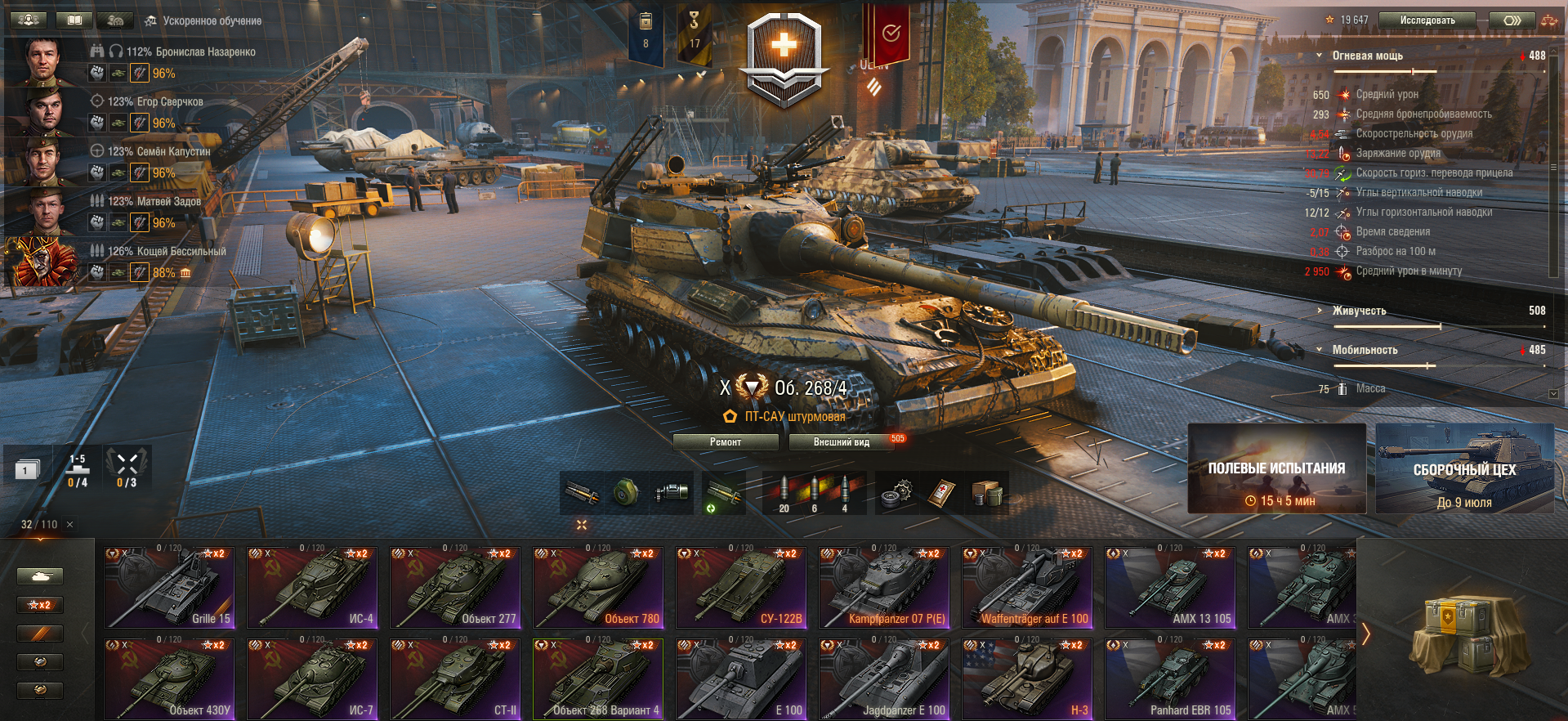Toggle the vehicle comparison switch near Исследовать
Image resolution: width=1568 pixels, height=721 pixels.
[1512, 20]
